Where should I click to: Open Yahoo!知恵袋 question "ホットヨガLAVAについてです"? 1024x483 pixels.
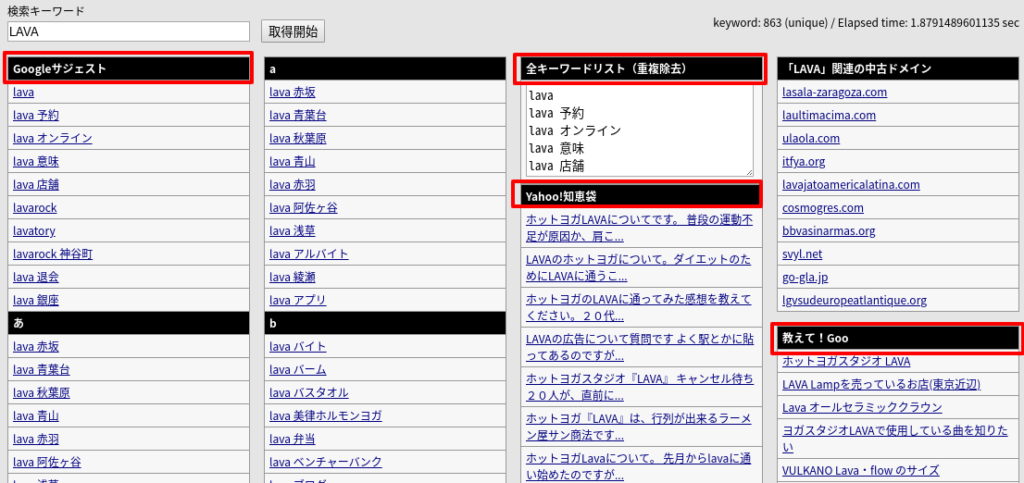click(639, 228)
